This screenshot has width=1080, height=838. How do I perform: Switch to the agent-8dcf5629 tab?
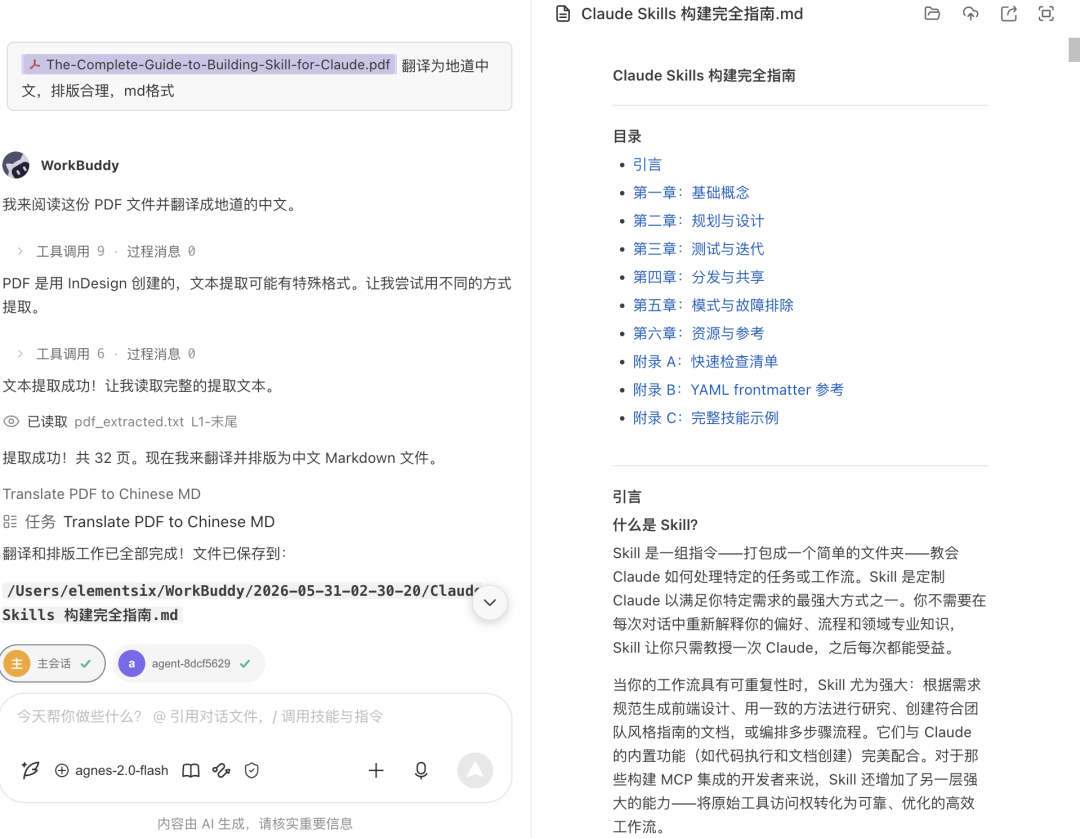coord(189,664)
